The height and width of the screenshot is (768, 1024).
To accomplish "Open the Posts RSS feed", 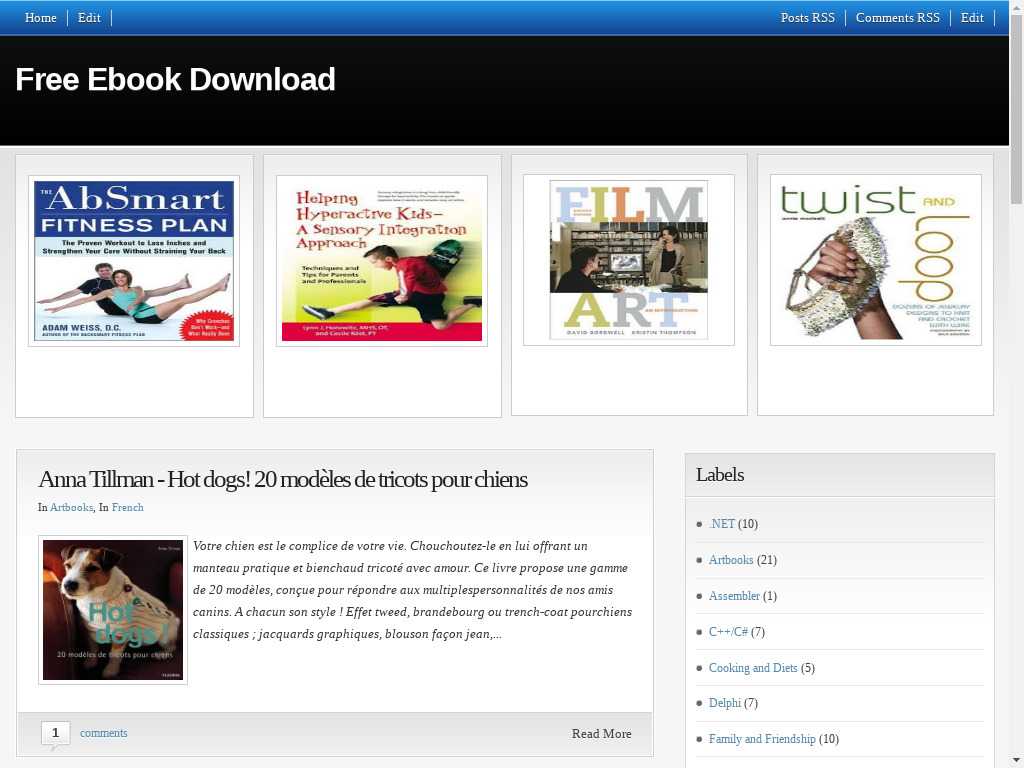I will 807,18.
